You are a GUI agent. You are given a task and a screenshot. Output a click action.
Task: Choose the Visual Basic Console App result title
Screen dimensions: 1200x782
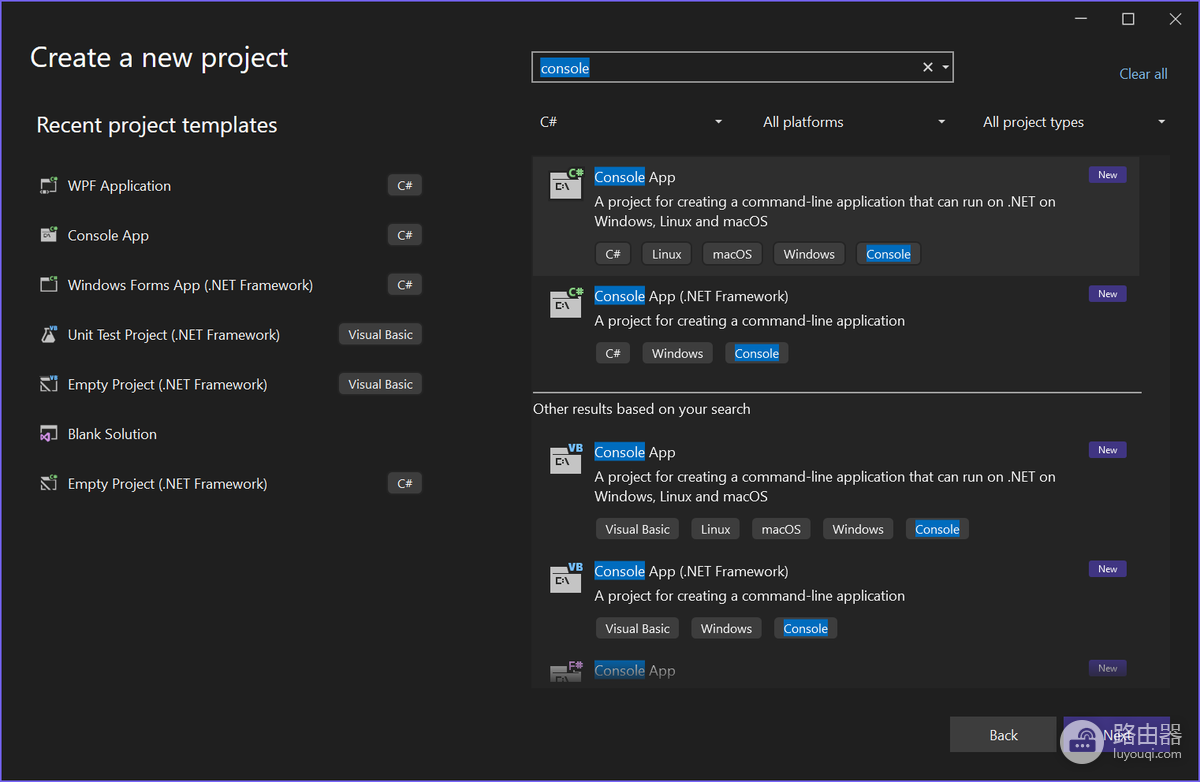point(635,452)
